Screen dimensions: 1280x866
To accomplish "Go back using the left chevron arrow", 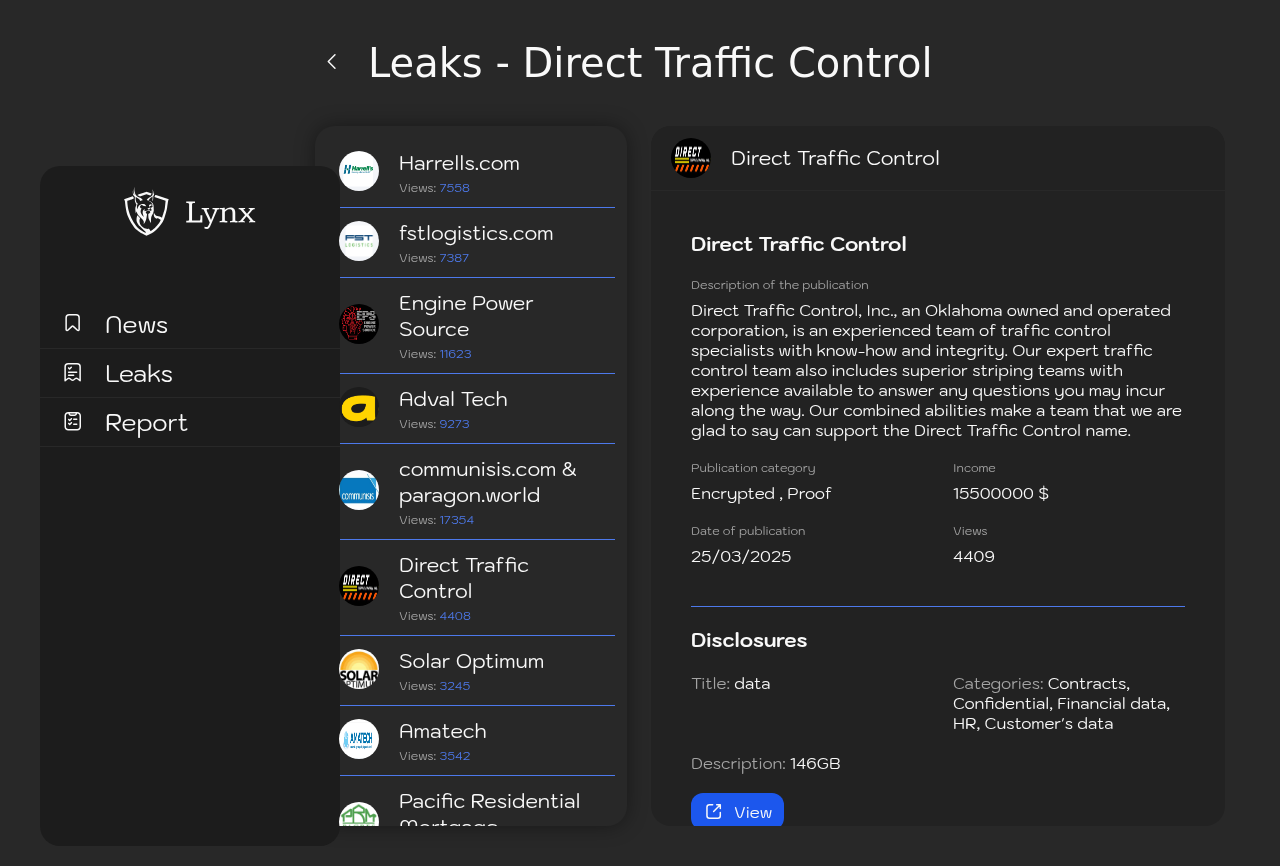I will (x=332, y=62).
